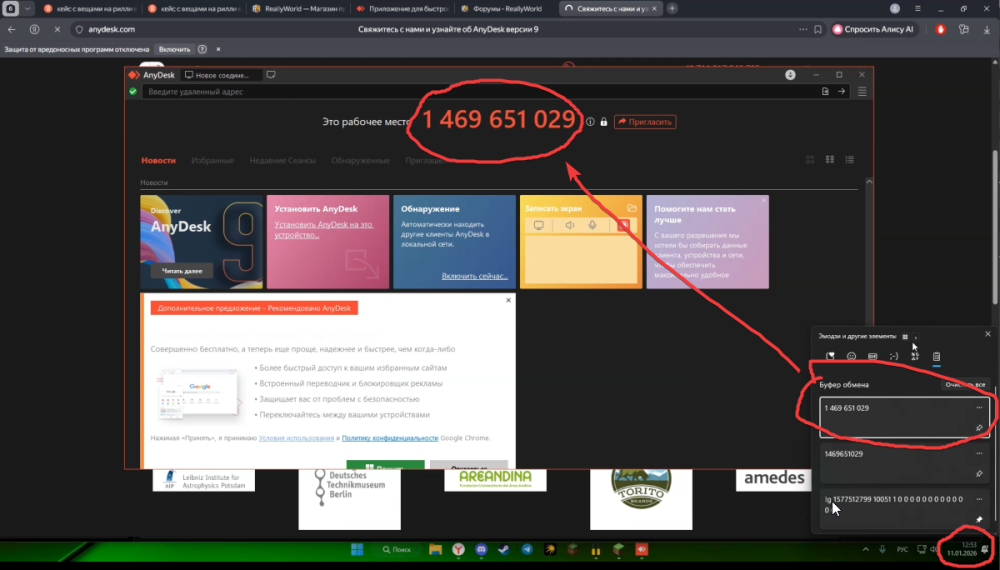Toggle microphone in Записать экран card

click(592, 225)
